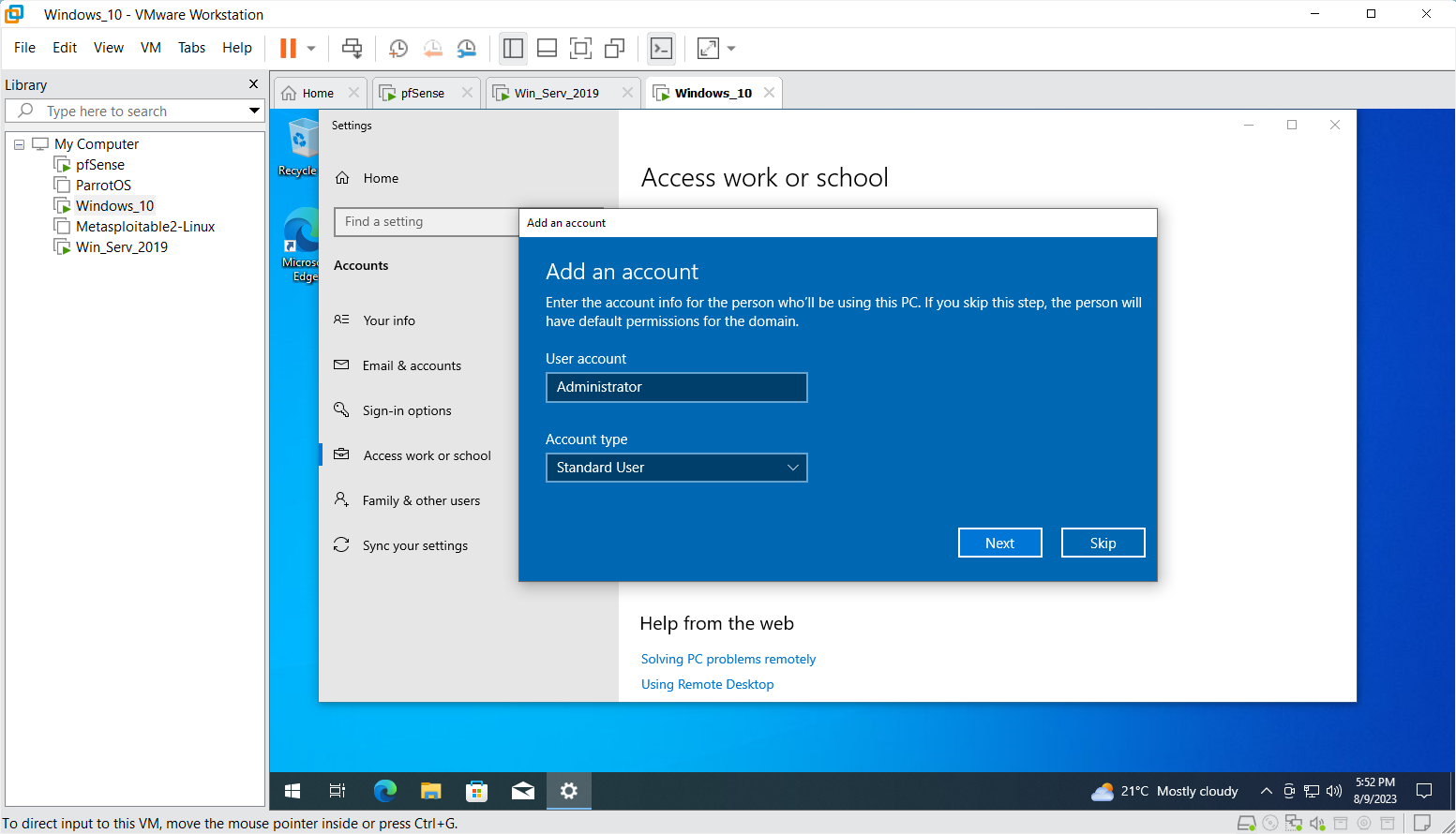The width and height of the screenshot is (1456, 834).
Task: Send Ctrl+Alt+Del to the VM via toolbar icon
Action: pos(352,48)
